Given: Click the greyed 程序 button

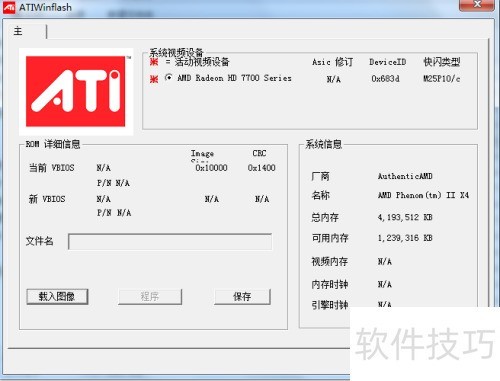Looking at the screenshot, I should point(150,296).
